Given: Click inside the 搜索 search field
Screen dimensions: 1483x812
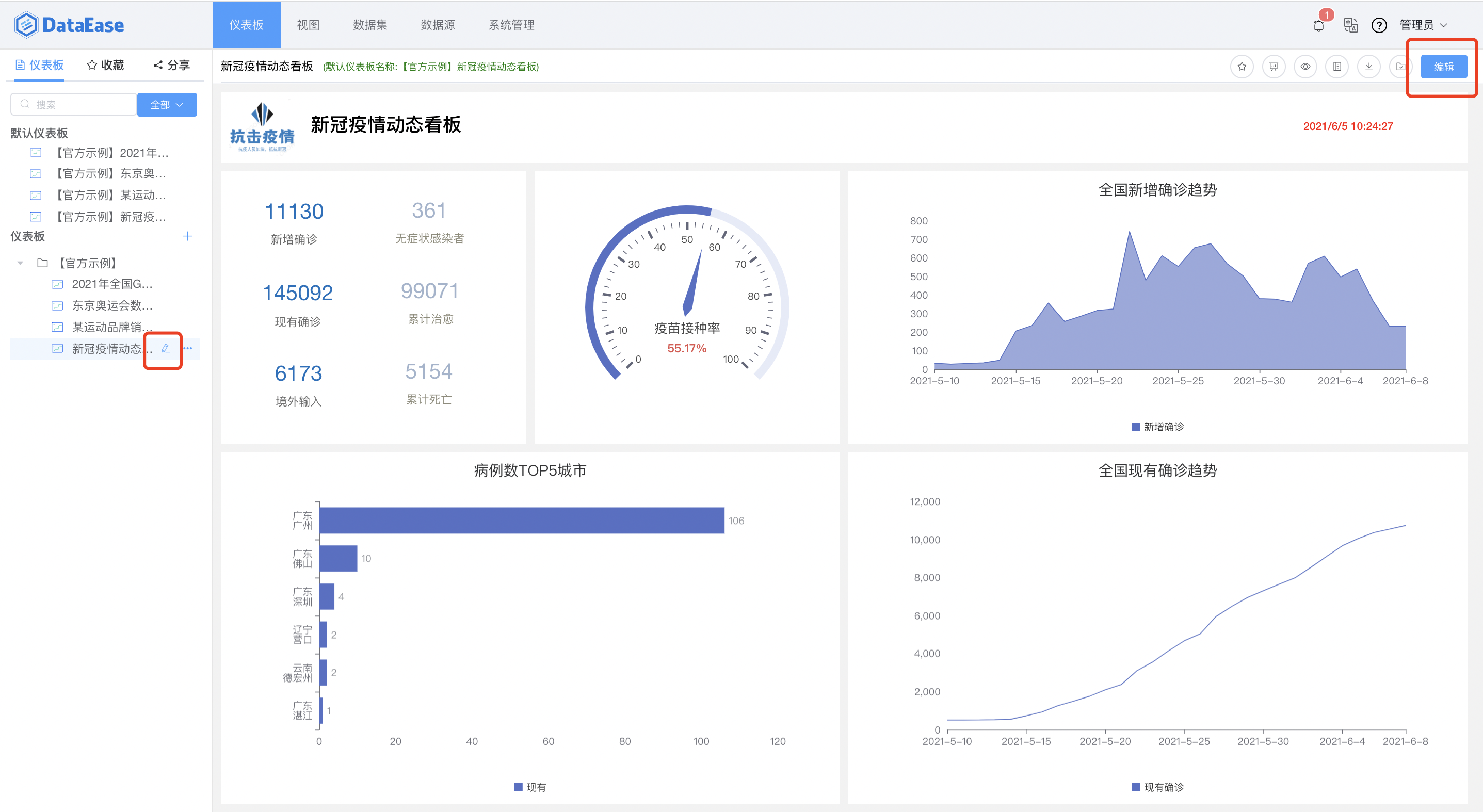Looking at the screenshot, I should coord(73,104).
